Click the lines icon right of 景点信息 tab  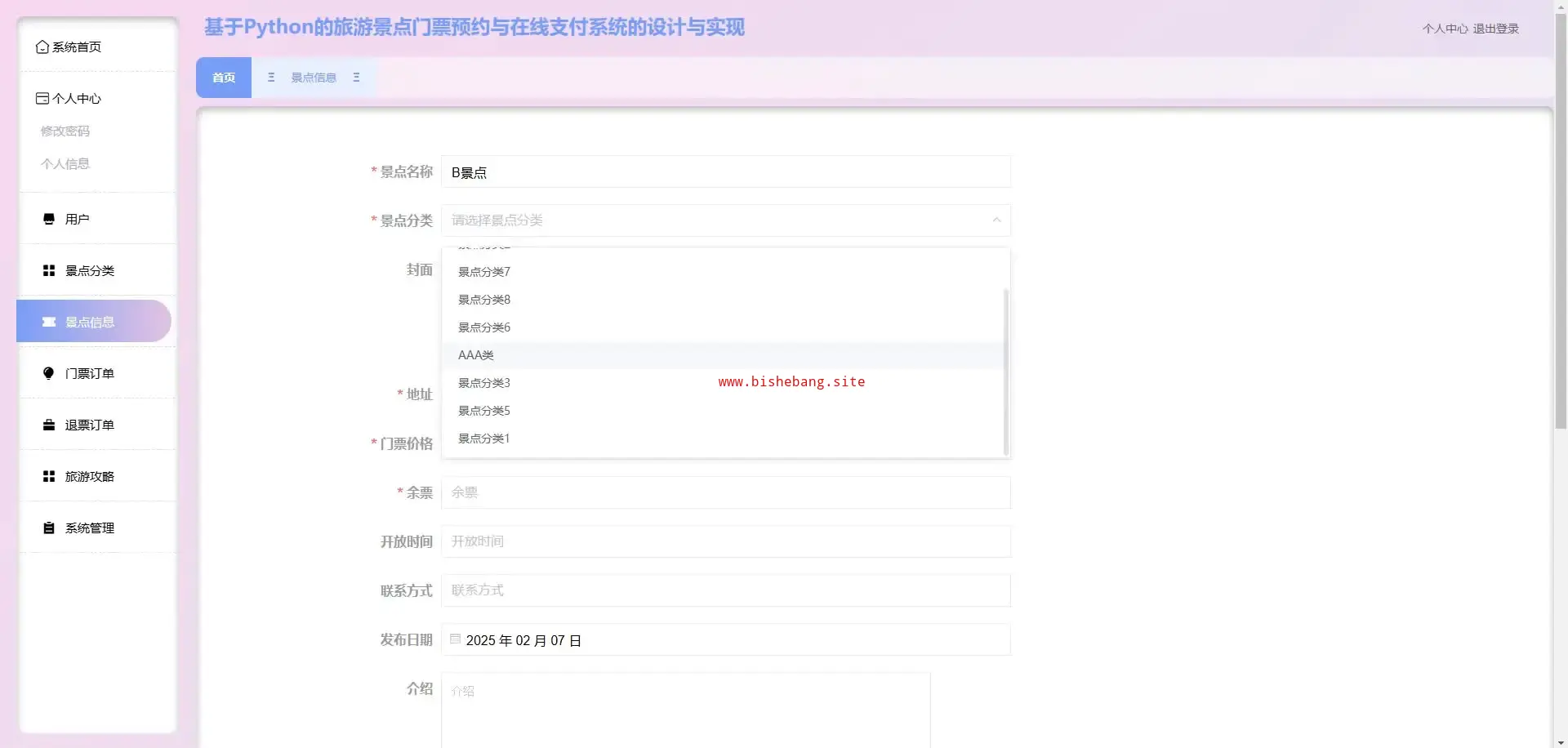coord(356,78)
